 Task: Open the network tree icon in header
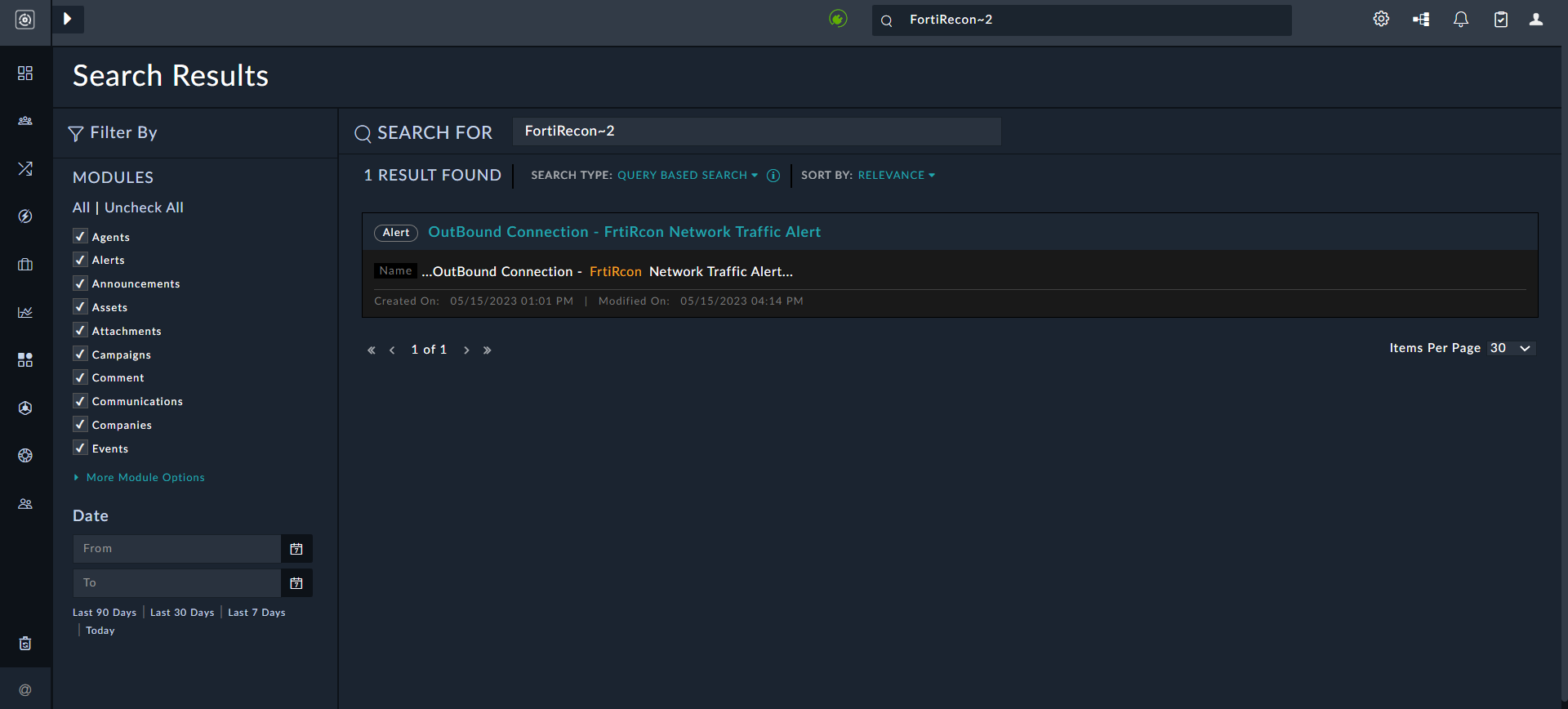[1421, 20]
